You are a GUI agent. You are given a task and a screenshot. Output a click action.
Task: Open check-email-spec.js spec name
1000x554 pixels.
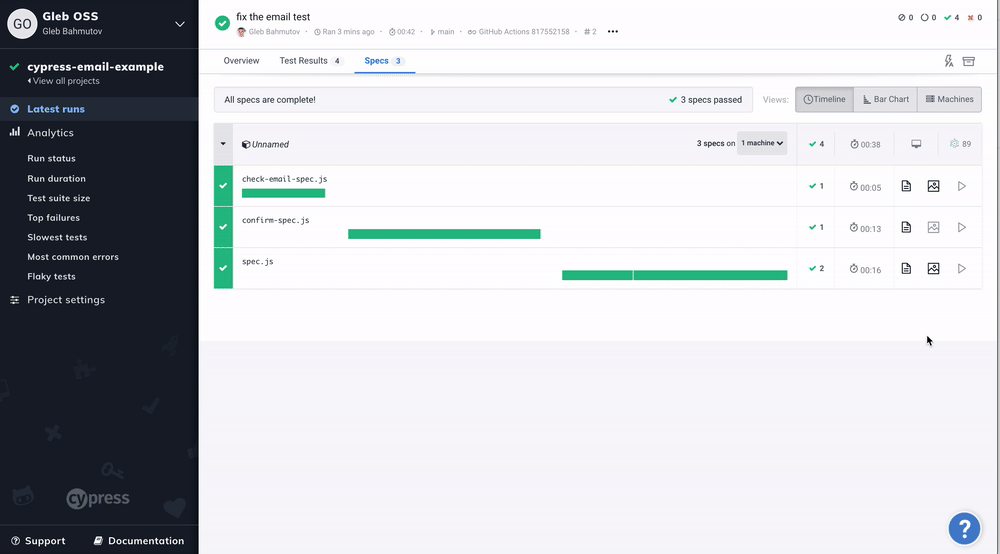click(284, 179)
